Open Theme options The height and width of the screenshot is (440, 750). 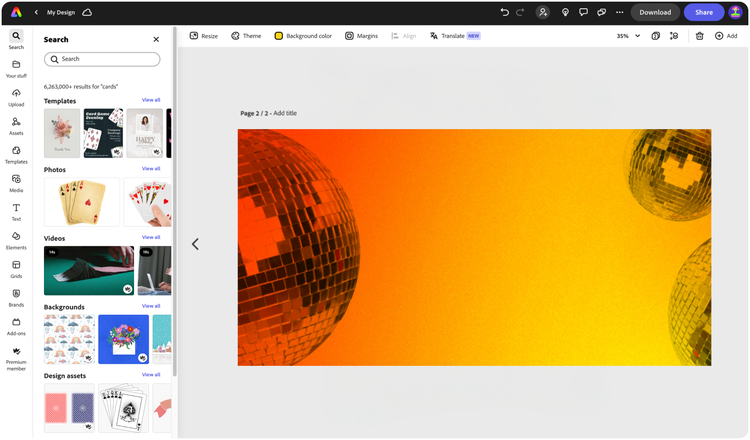pos(246,36)
